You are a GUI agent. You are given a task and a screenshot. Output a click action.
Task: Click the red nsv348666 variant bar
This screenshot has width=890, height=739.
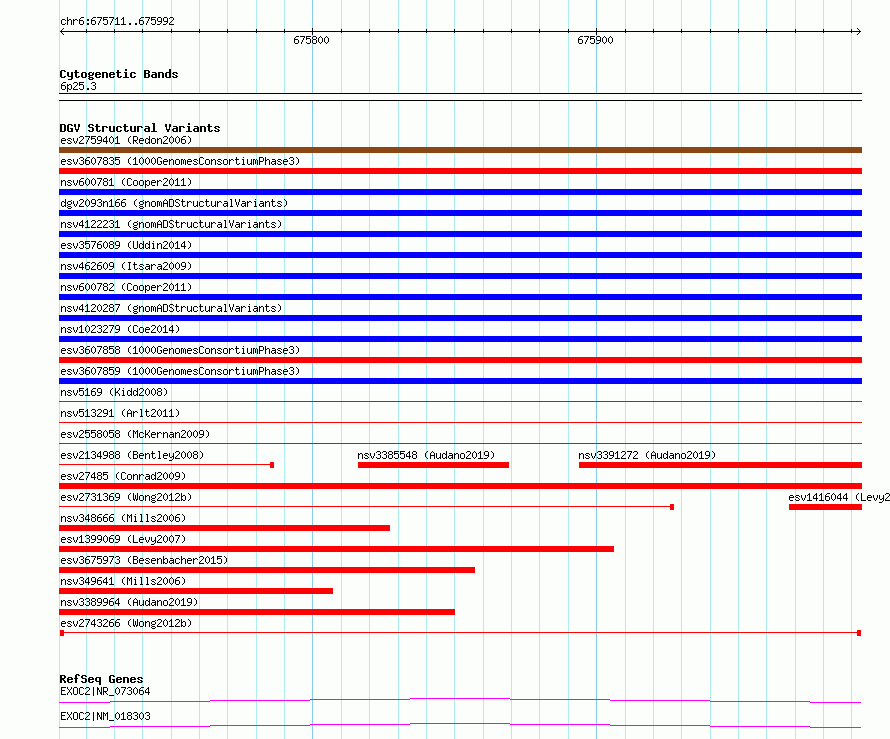click(224, 528)
